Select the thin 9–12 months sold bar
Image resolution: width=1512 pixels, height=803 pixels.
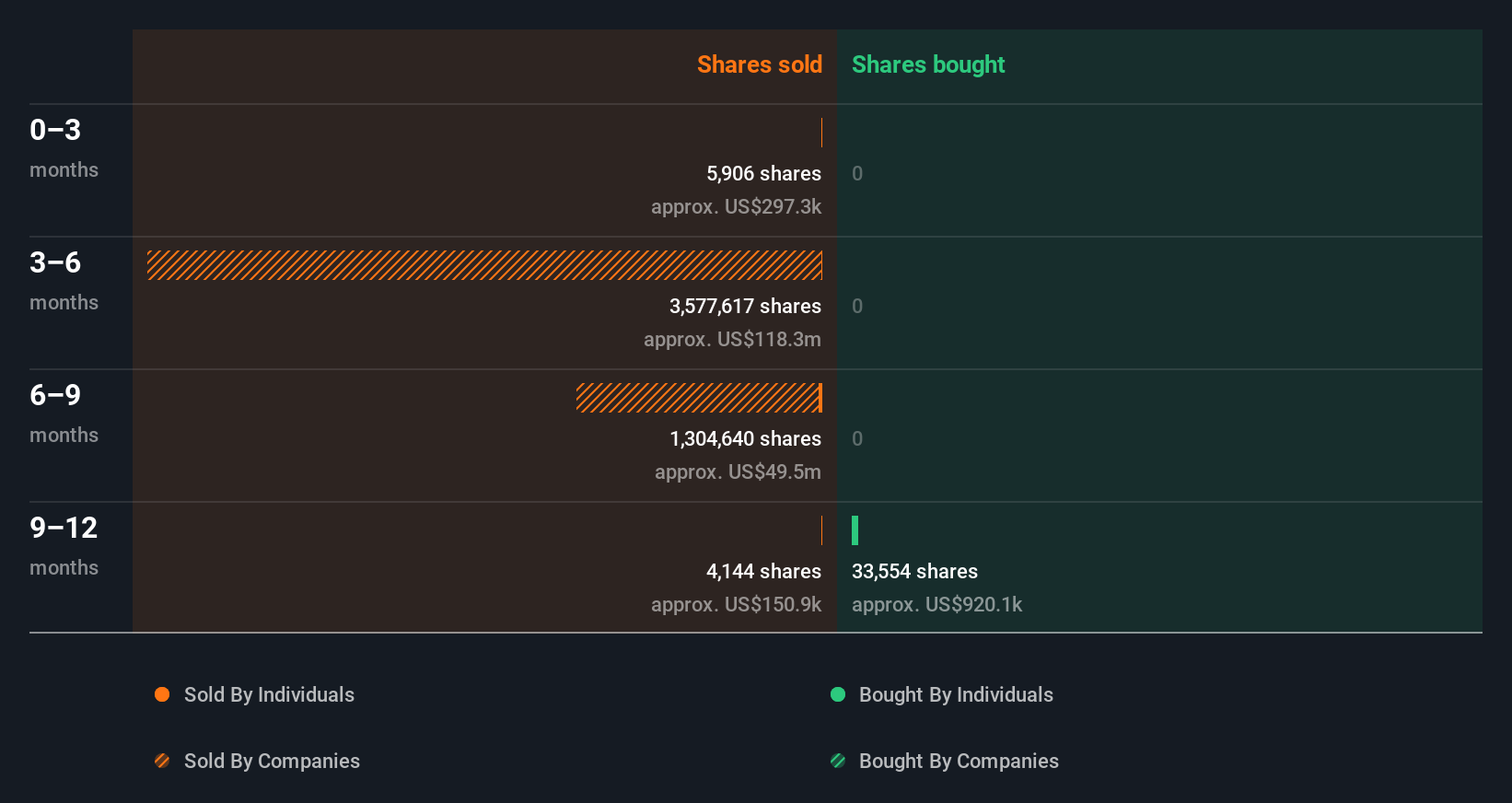[x=821, y=530]
